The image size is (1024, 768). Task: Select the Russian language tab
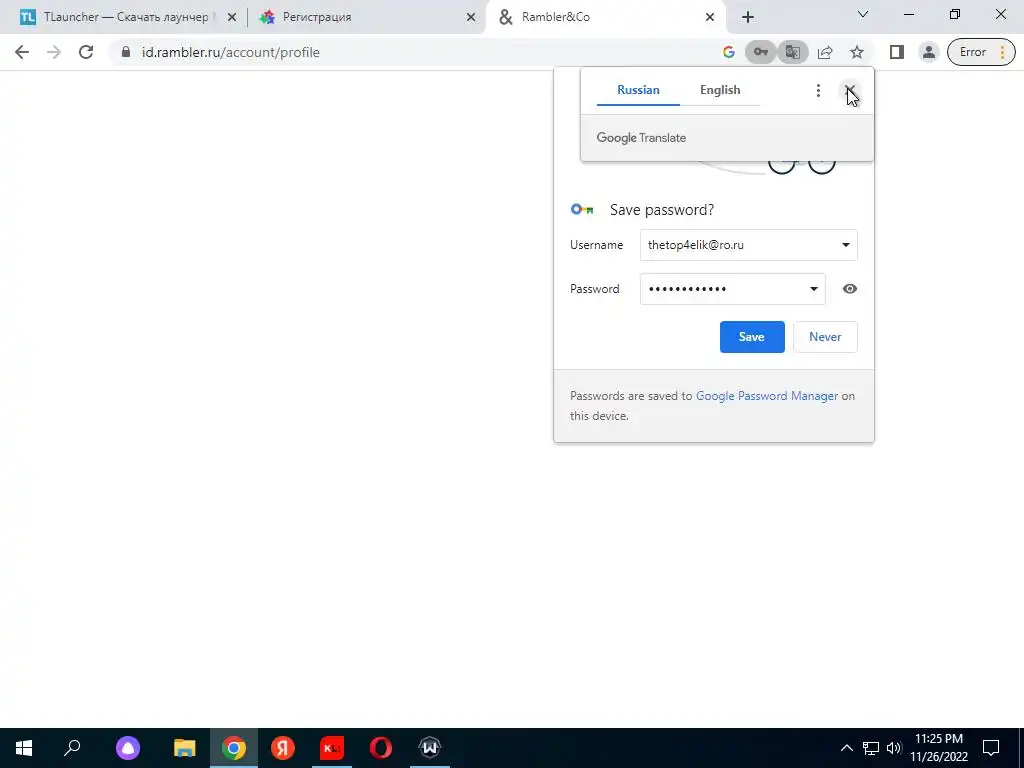pos(638,90)
